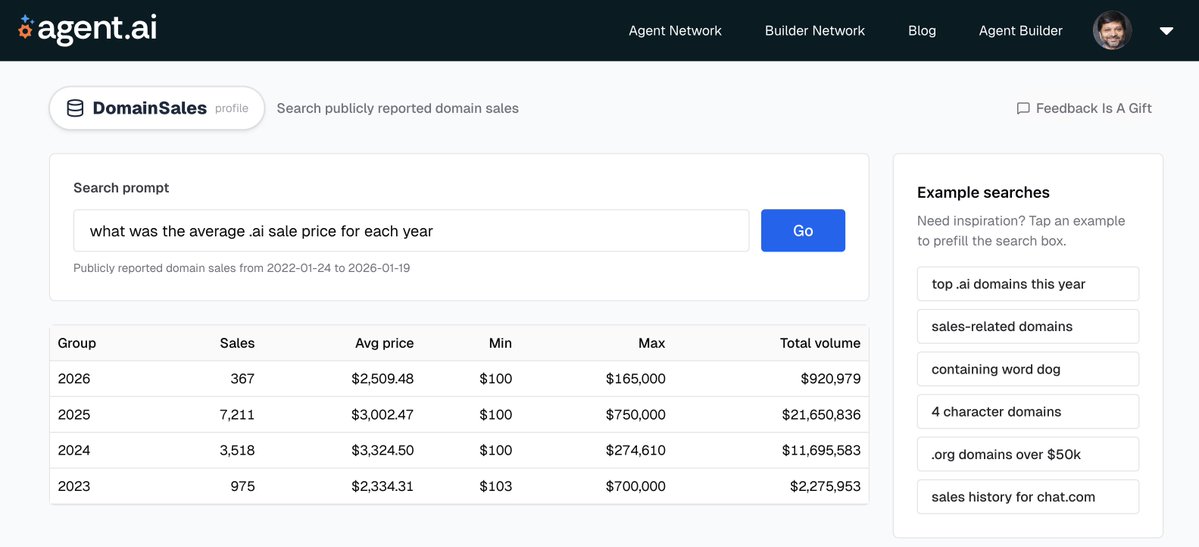The width and height of the screenshot is (1199, 547).
Task: Click the sales count 3,518
Action: [x=237, y=451]
